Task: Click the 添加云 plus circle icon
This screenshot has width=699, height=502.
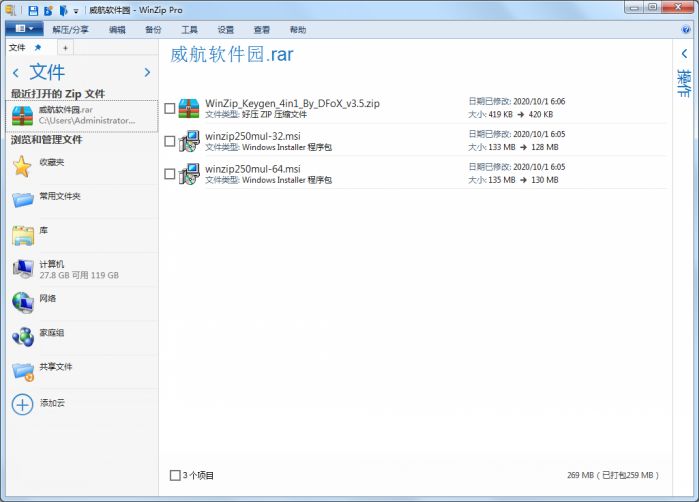Action: coord(22,405)
